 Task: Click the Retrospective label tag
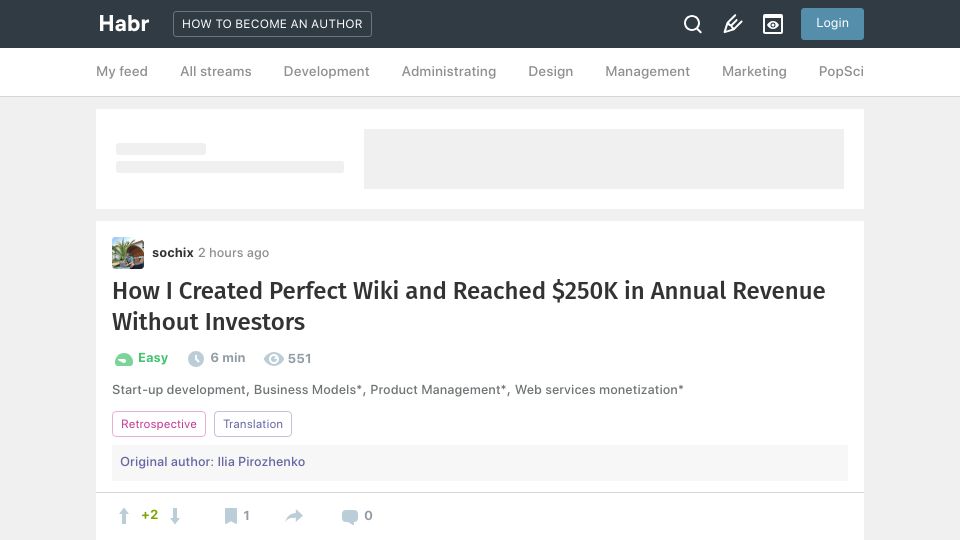point(159,424)
